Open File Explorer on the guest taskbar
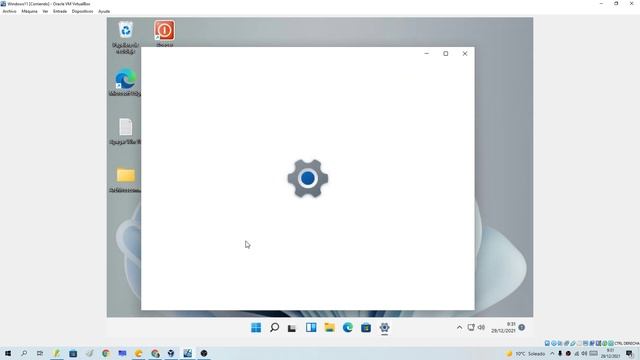The height and width of the screenshot is (360, 640). (x=329, y=327)
